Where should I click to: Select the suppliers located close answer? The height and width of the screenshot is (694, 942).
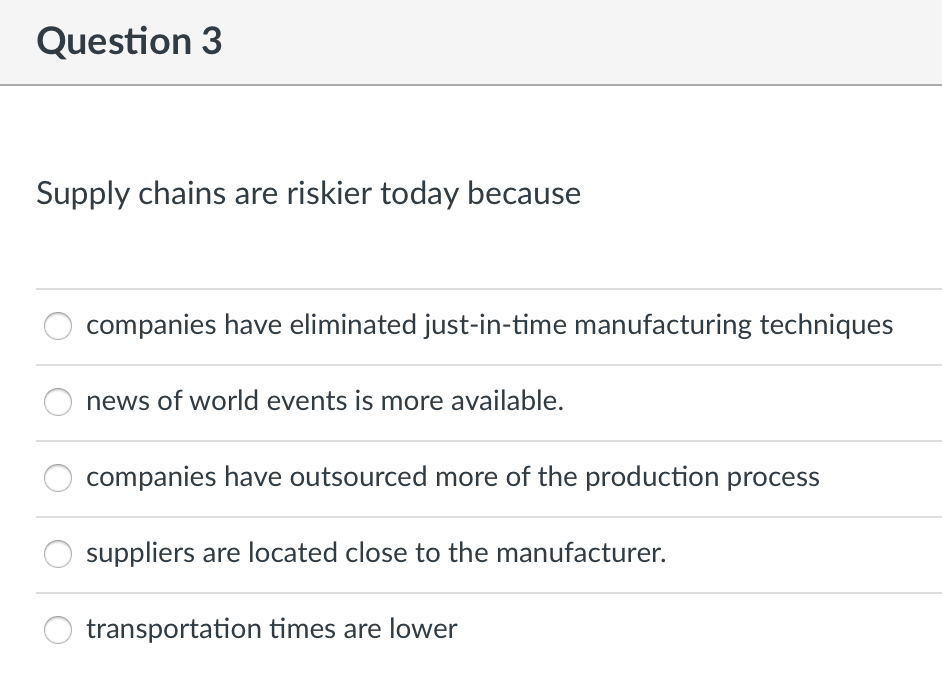[x=58, y=554]
